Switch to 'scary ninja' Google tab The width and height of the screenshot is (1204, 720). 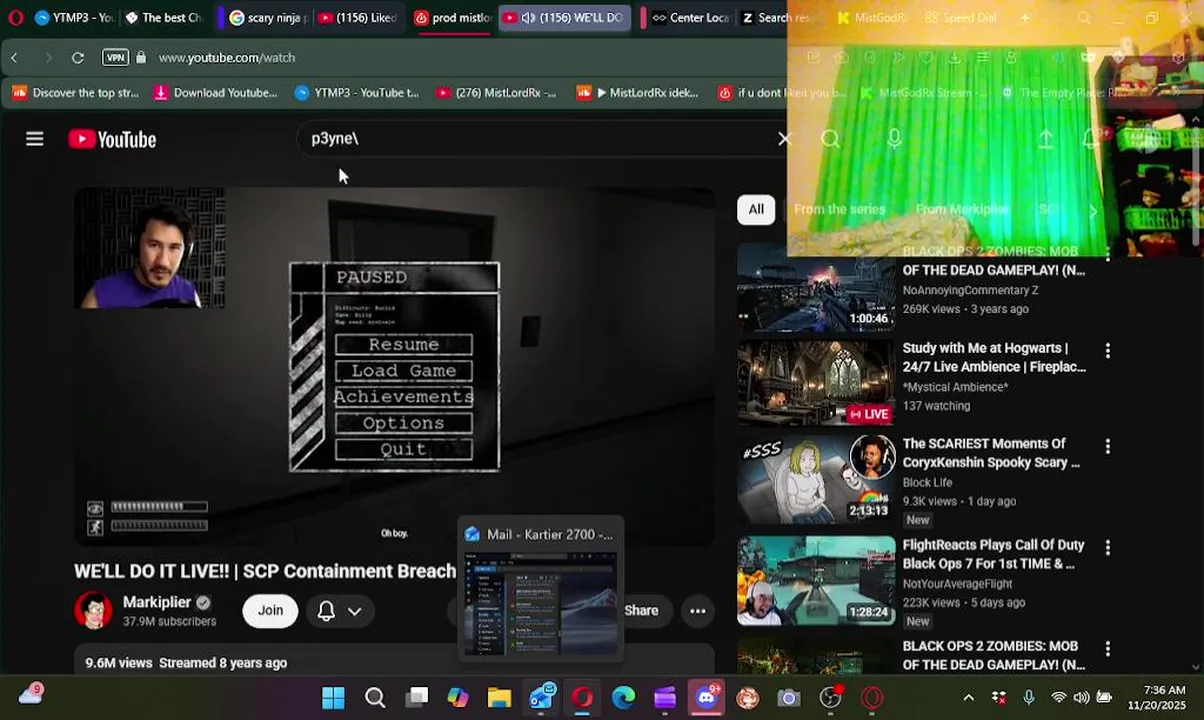[x=266, y=18]
